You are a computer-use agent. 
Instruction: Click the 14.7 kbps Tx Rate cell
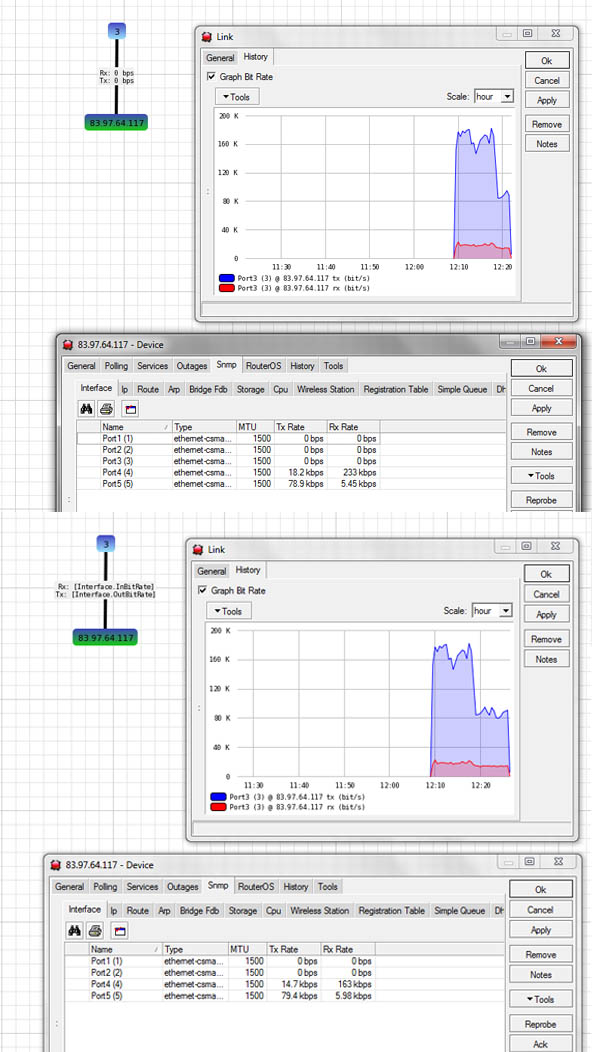tap(293, 984)
